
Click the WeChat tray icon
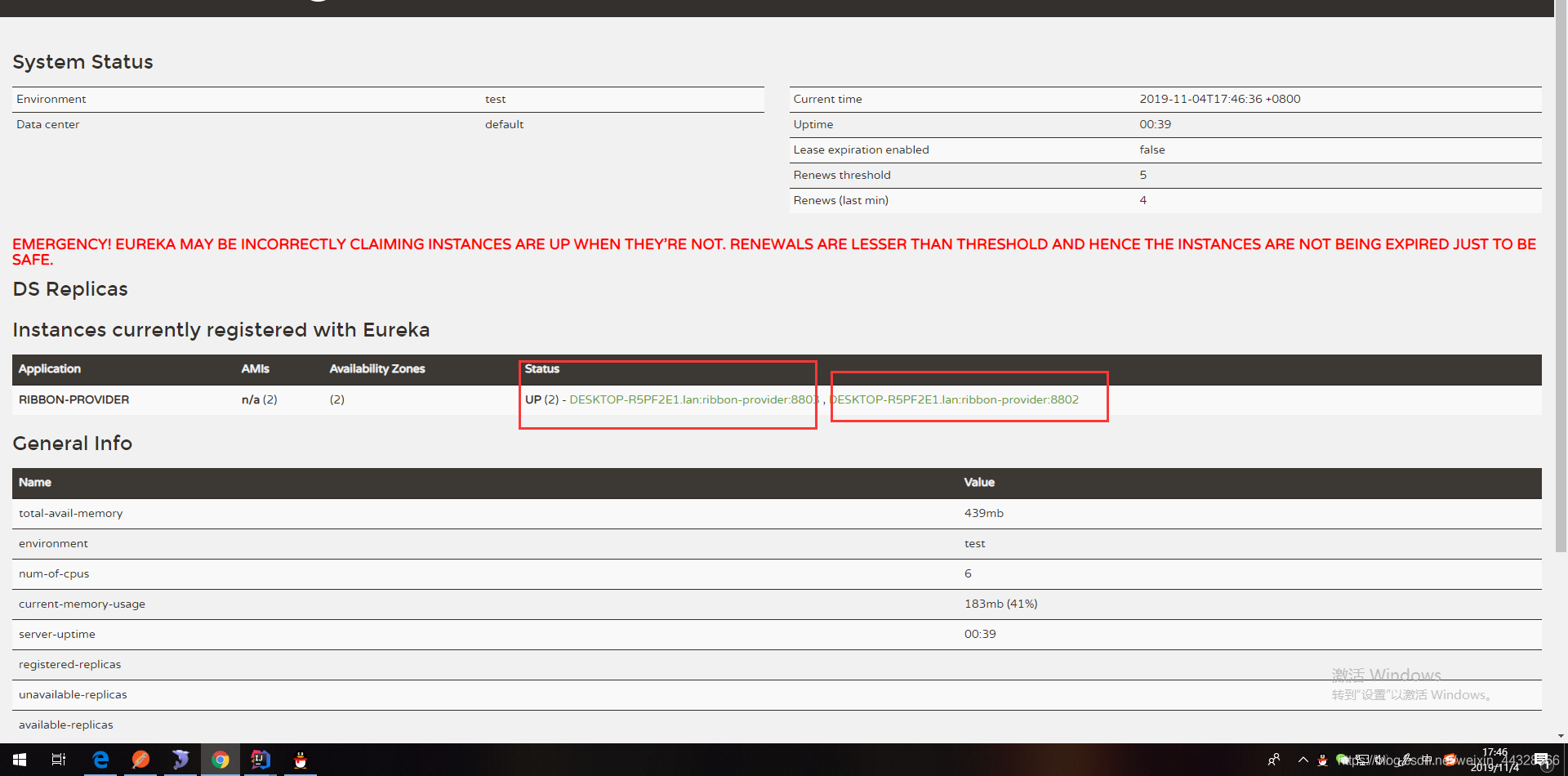tap(1342, 760)
